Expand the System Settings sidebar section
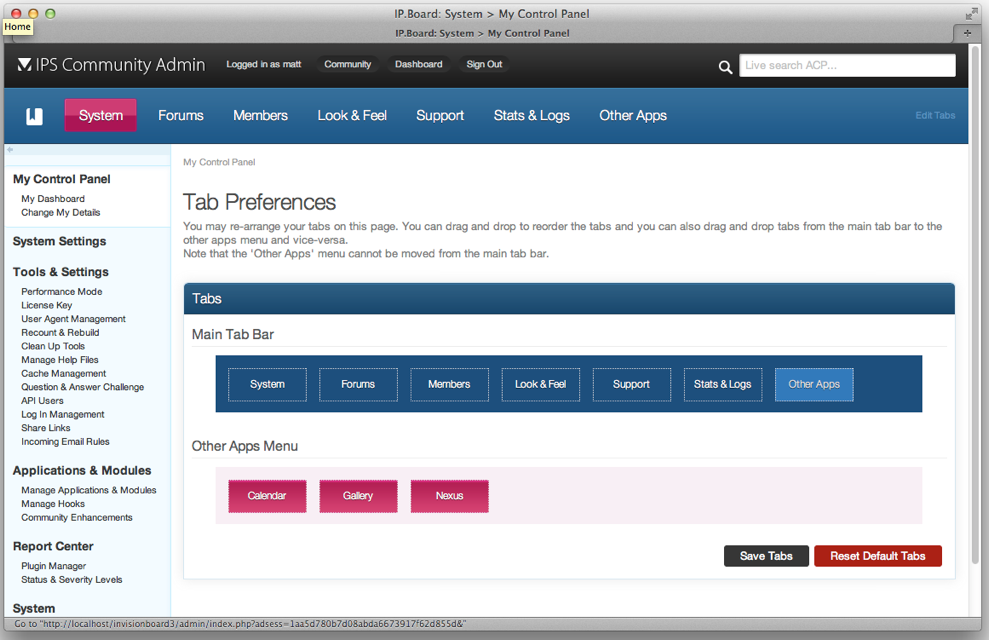Screen dimensions: 989x640 pyautogui.click(x=59, y=241)
